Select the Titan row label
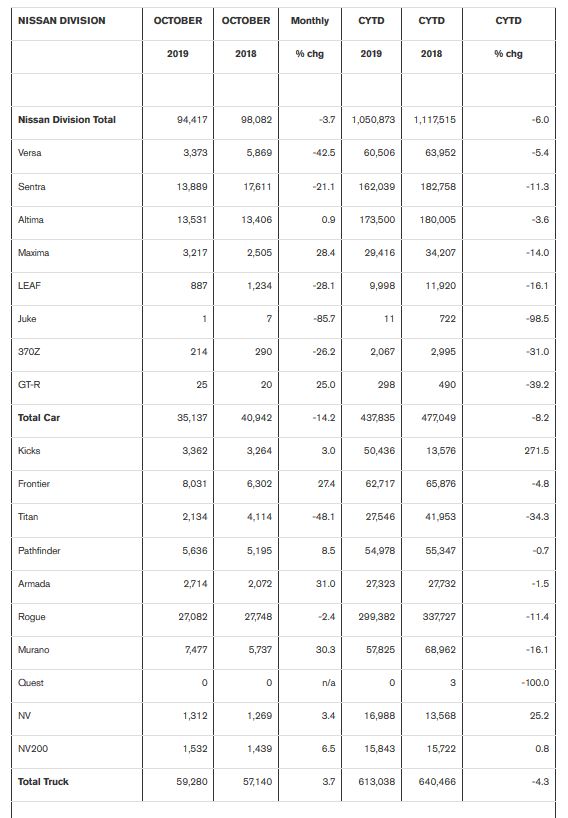The width and height of the screenshot is (568, 818). coord(28,516)
